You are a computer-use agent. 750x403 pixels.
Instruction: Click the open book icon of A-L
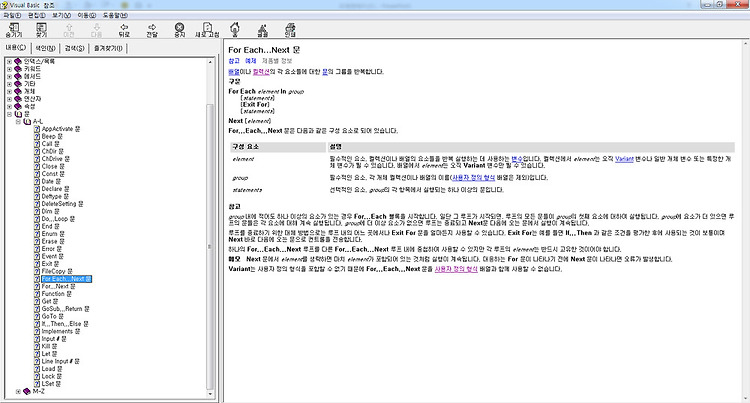tap(27, 121)
